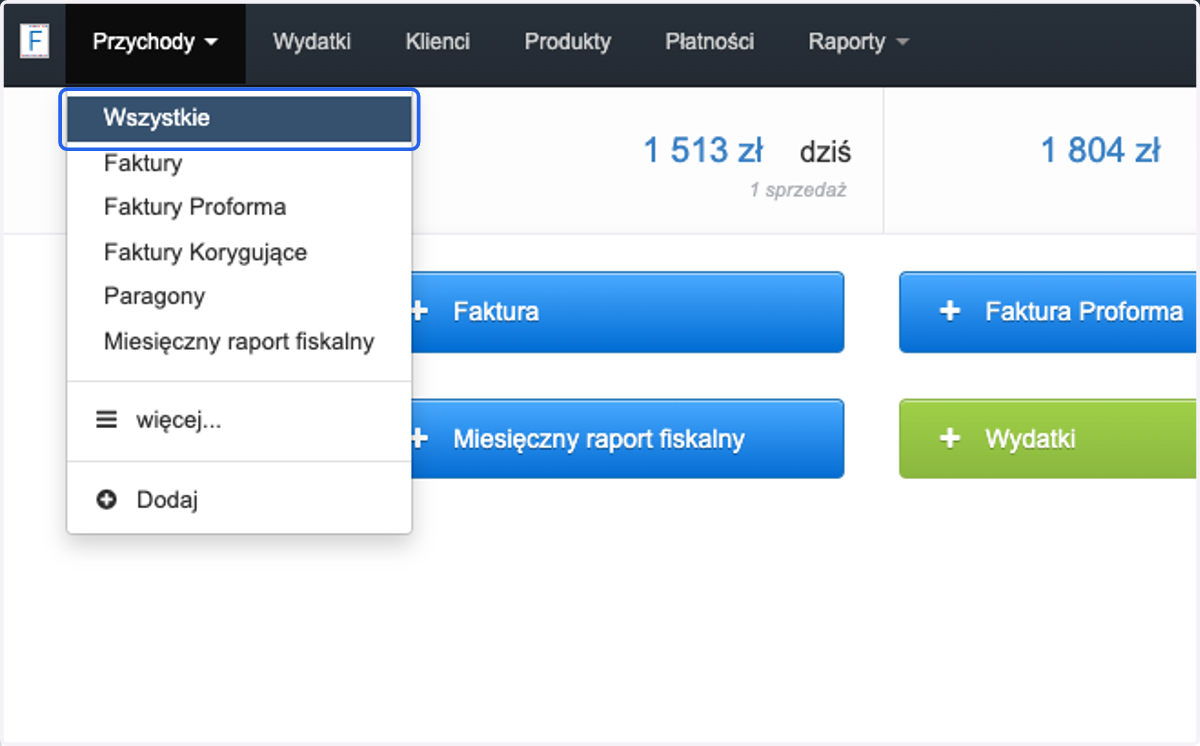Expand the Raporty dropdown in navbar
The image size is (1200, 746).
click(x=859, y=42)
